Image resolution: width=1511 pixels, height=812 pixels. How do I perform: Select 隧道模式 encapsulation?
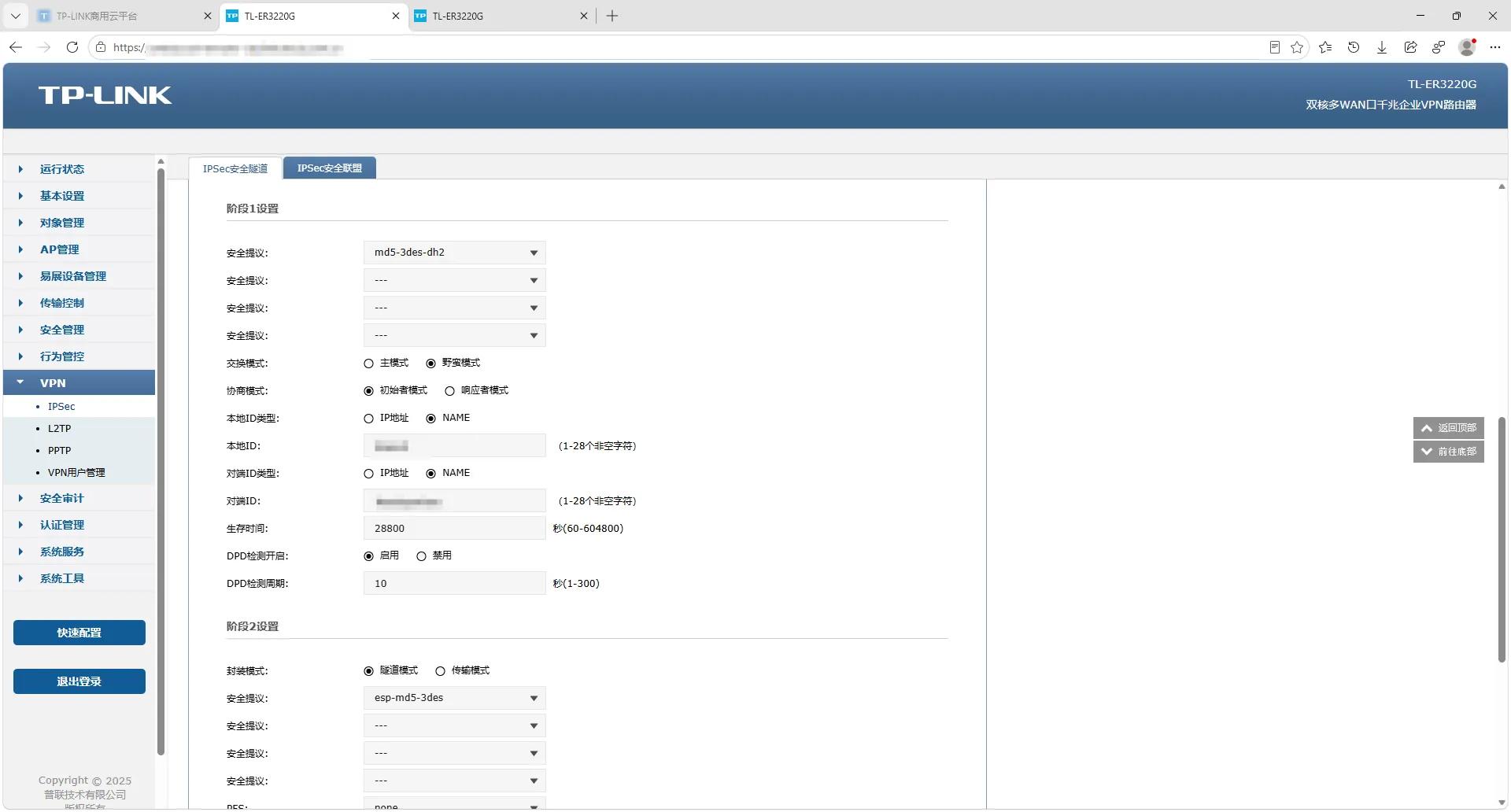368,671
